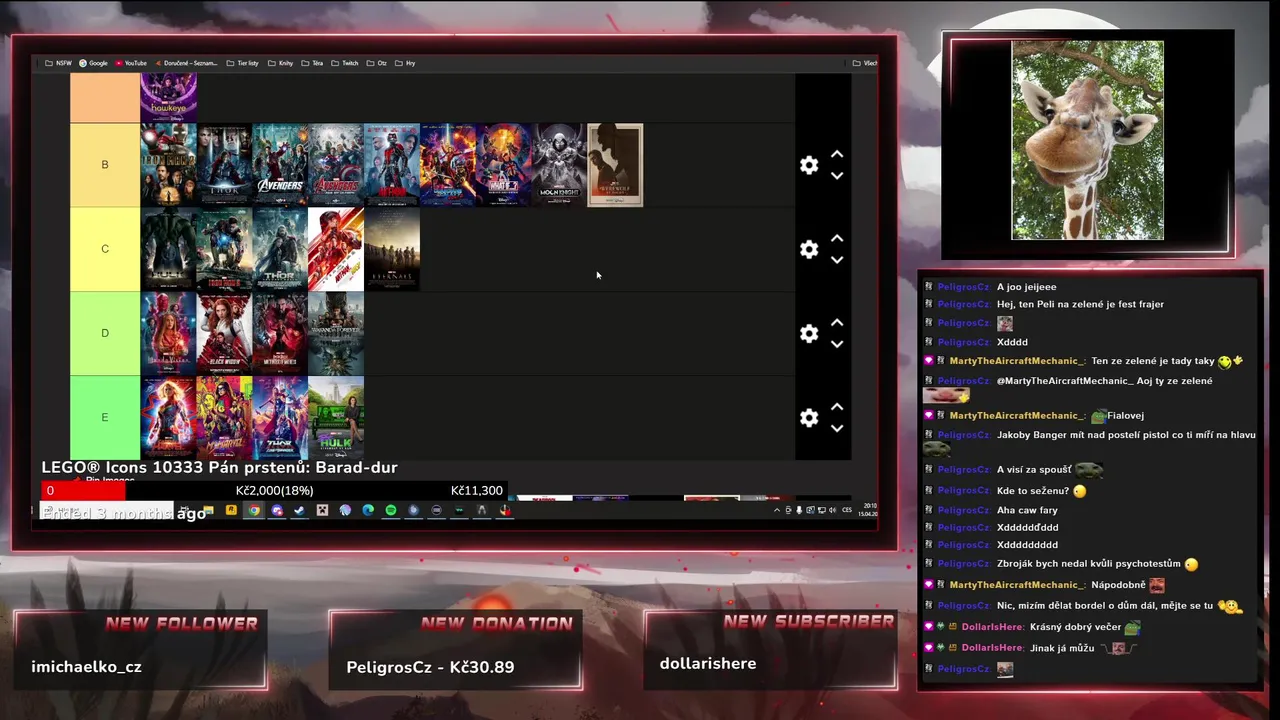Select the WandaVision poster in D tier
This screenshot has width=1280, height=720.
pos(168,333)
